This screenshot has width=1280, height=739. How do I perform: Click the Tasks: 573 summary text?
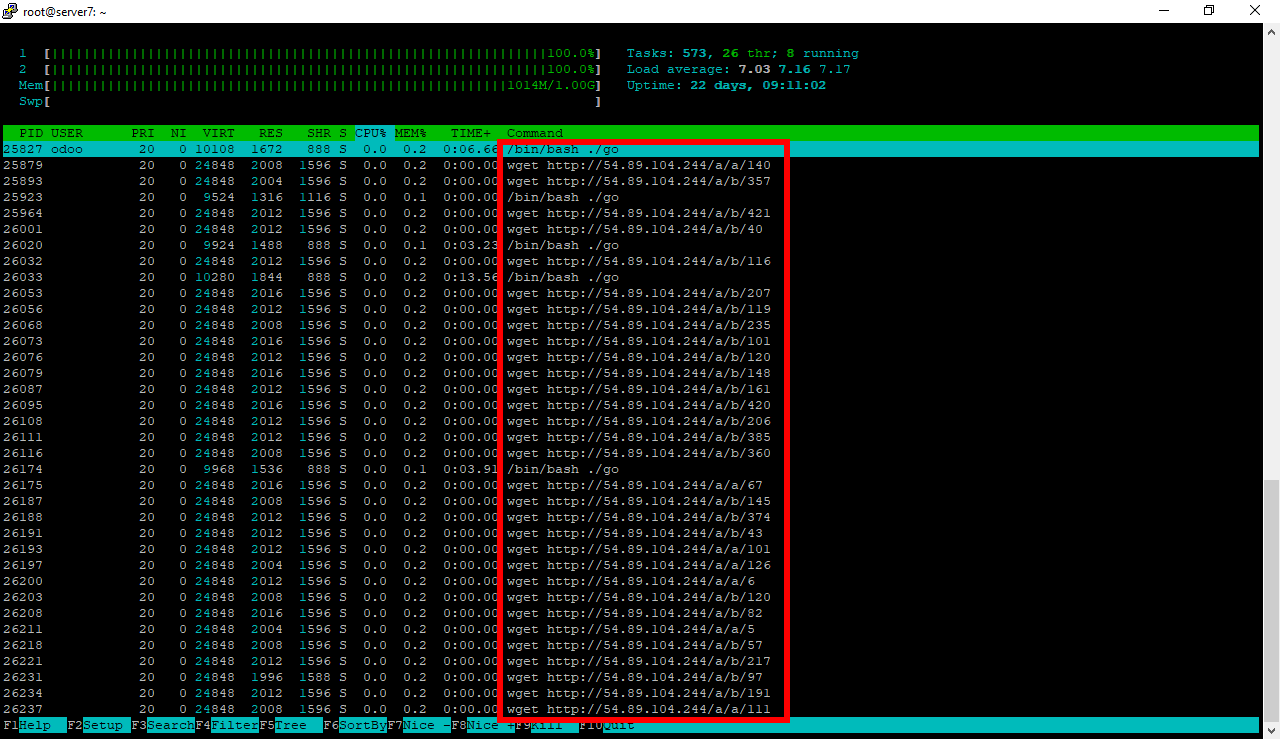[742, 53]
